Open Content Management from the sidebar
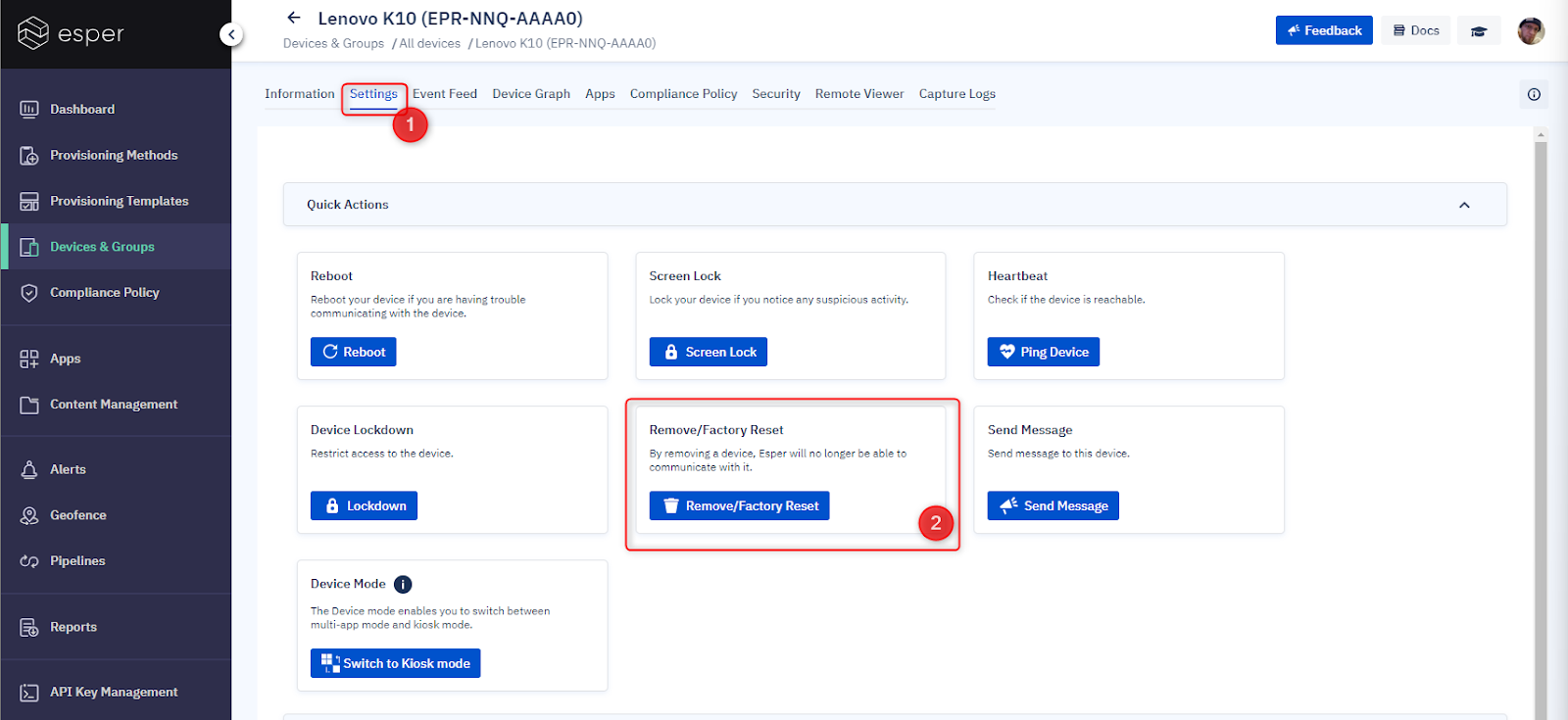 tap(116, 405)
